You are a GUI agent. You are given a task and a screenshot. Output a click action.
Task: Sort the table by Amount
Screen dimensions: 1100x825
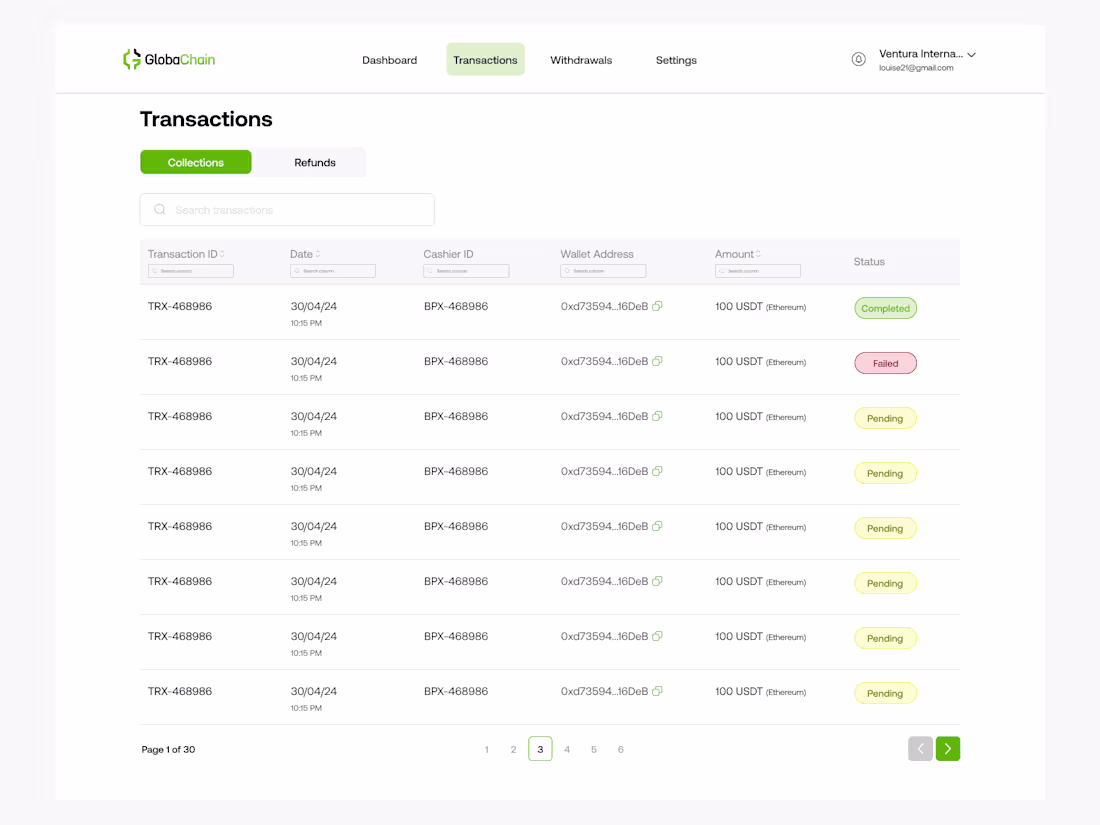pos(757,253)
